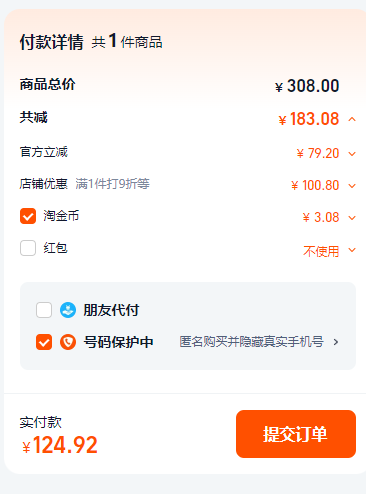Click the 不使用 red packet option text
This screenshot has width=366, height=494.
pos(321,251)
